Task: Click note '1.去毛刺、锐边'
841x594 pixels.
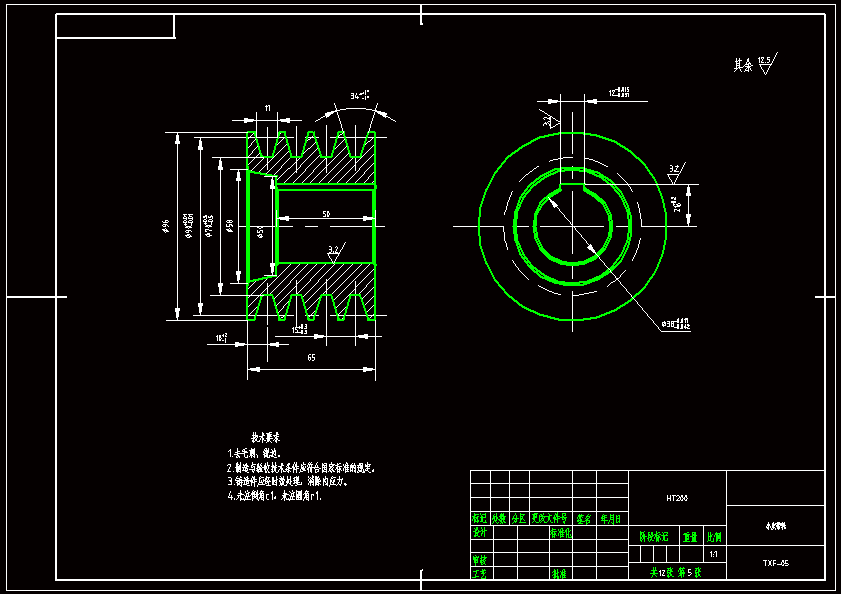Action: click(x=254, y=453)
